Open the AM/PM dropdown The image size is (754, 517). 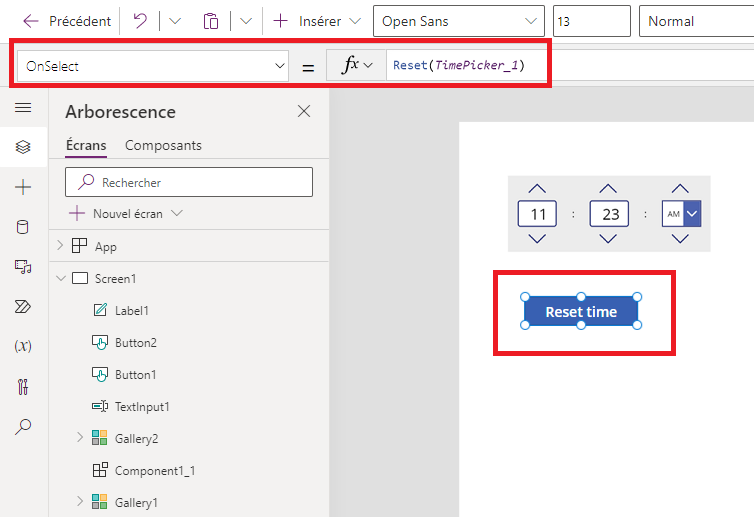pyautogui.click(x=692, y=214)
